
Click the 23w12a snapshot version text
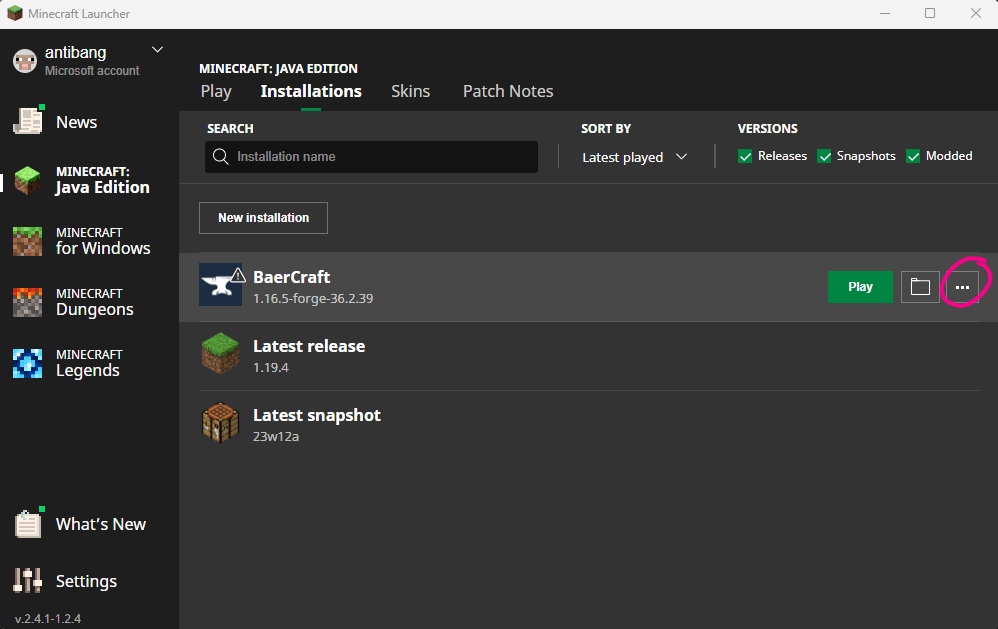(x=276, y=437)
